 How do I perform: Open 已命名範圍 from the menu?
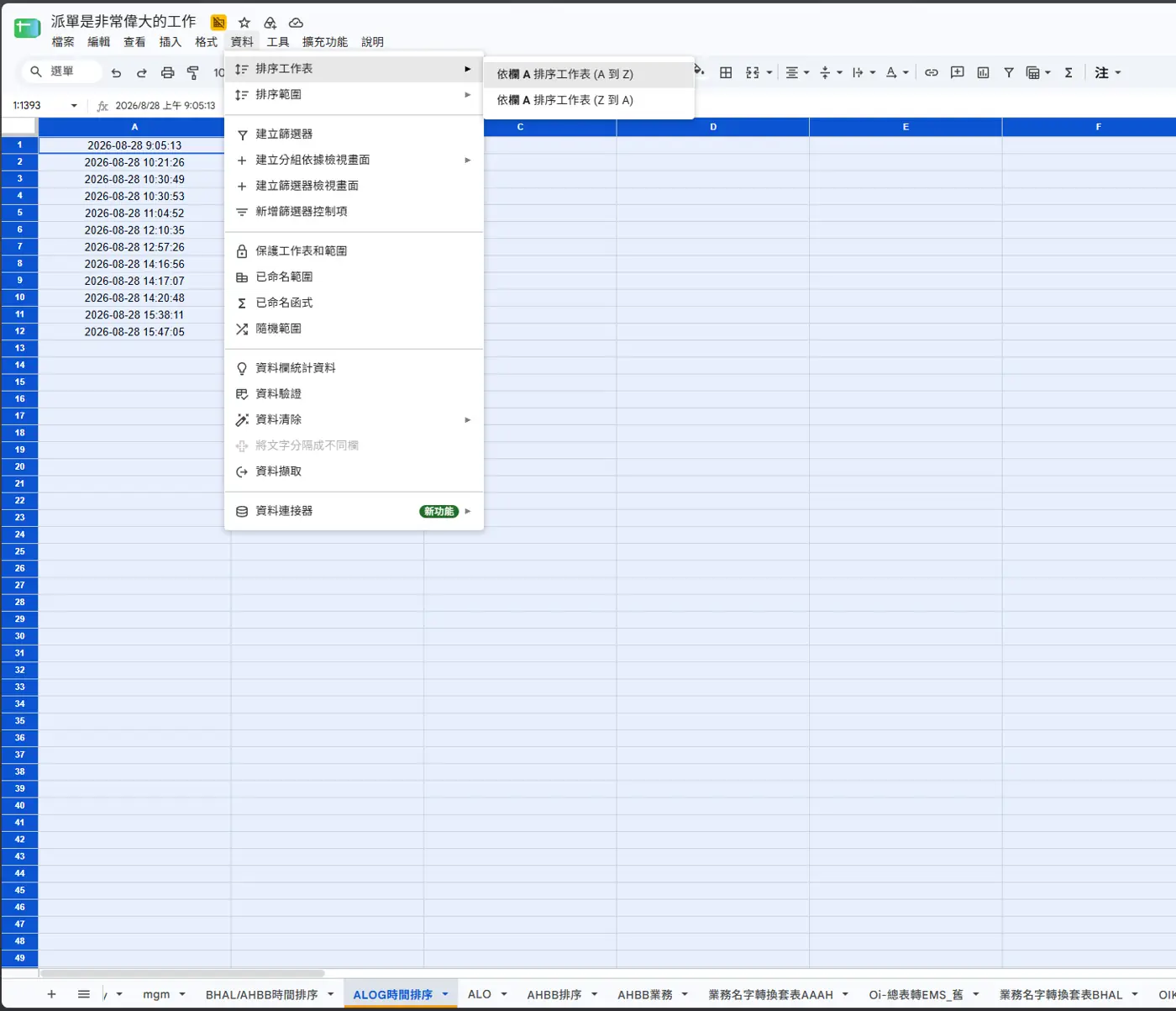coord(354,276)
